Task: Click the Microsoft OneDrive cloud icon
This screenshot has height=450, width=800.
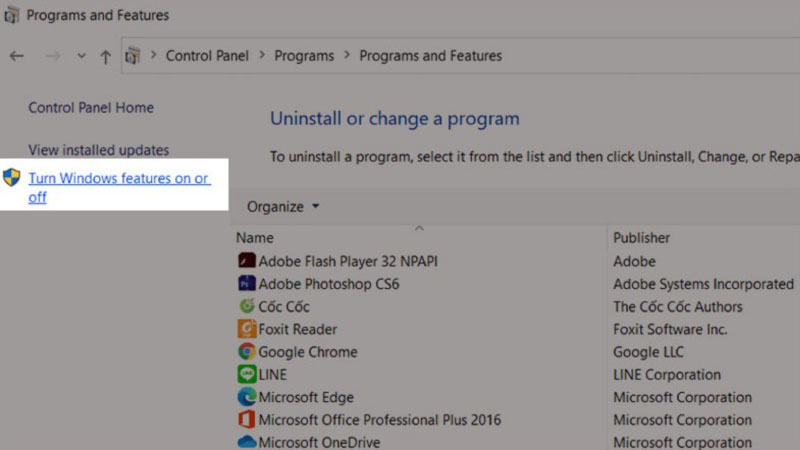Action: point(246,442)
